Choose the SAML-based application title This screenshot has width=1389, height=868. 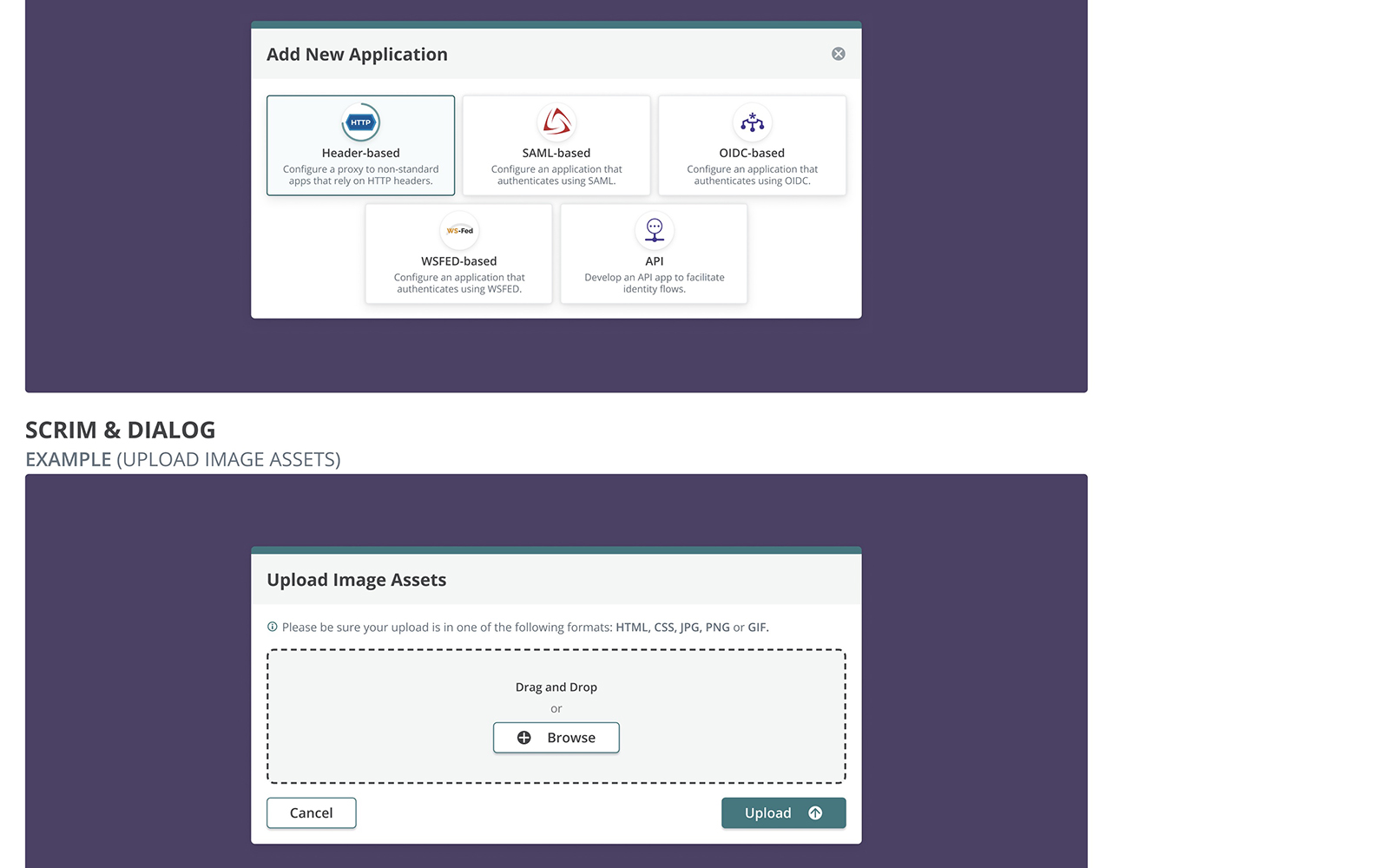click(x=556, y=153)
